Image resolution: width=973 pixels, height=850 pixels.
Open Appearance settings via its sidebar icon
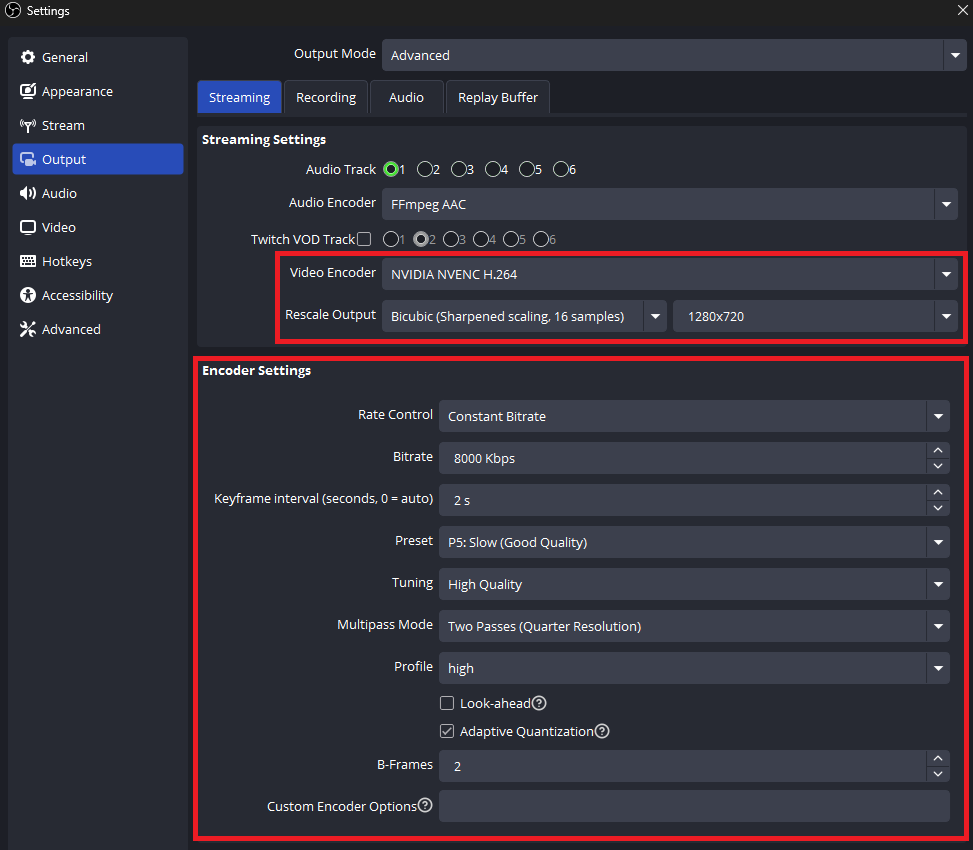pyautogui.click(x=28, y=91)
